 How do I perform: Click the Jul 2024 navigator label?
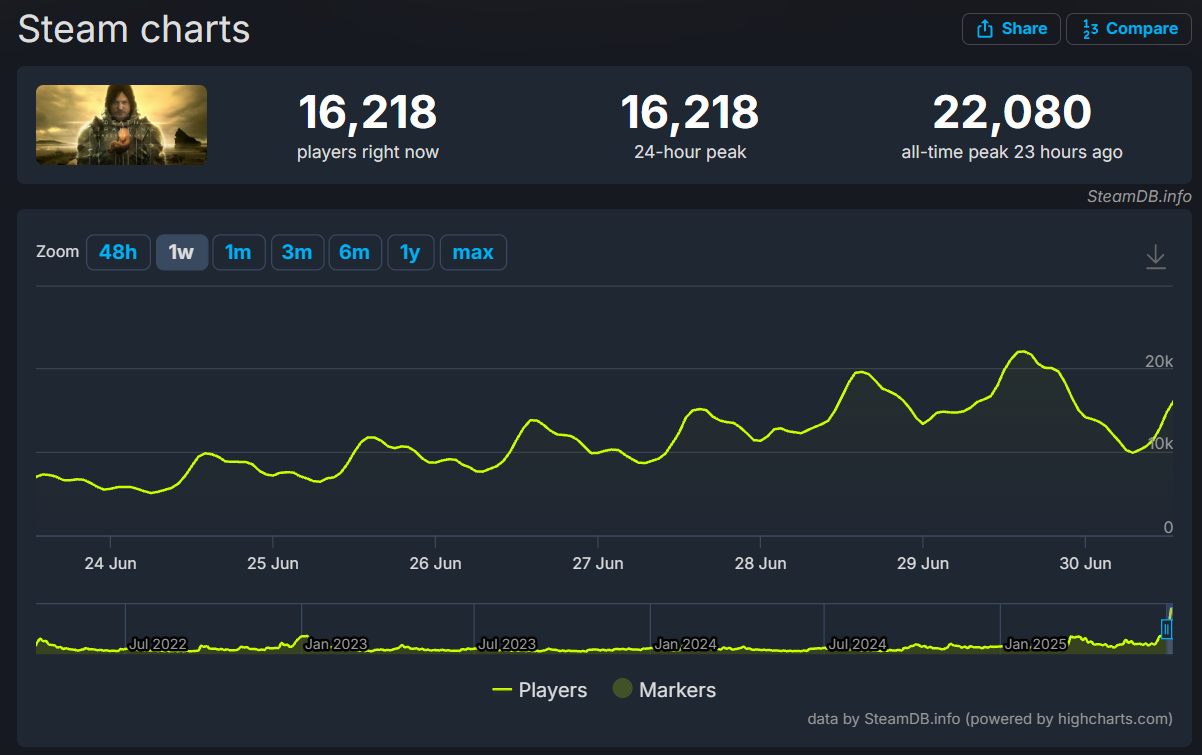857,644
